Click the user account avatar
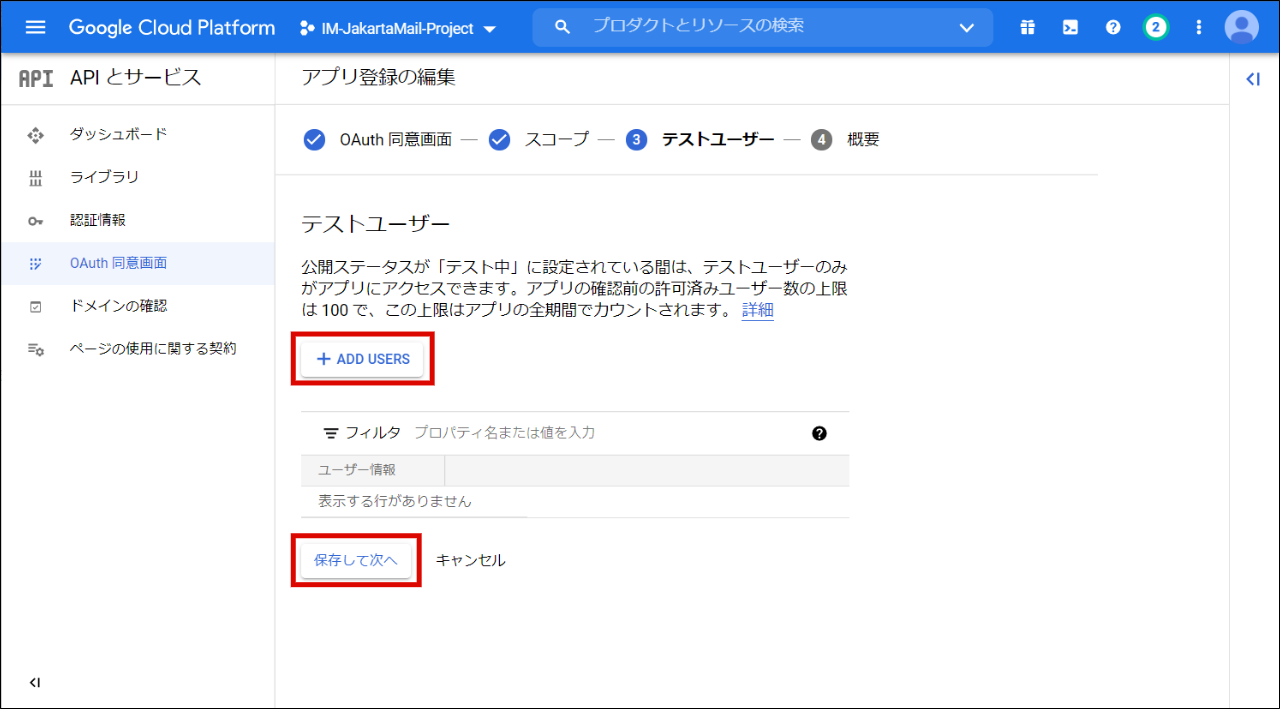The width and height of the screenshot is (1280, 709). pos(1241,27)
